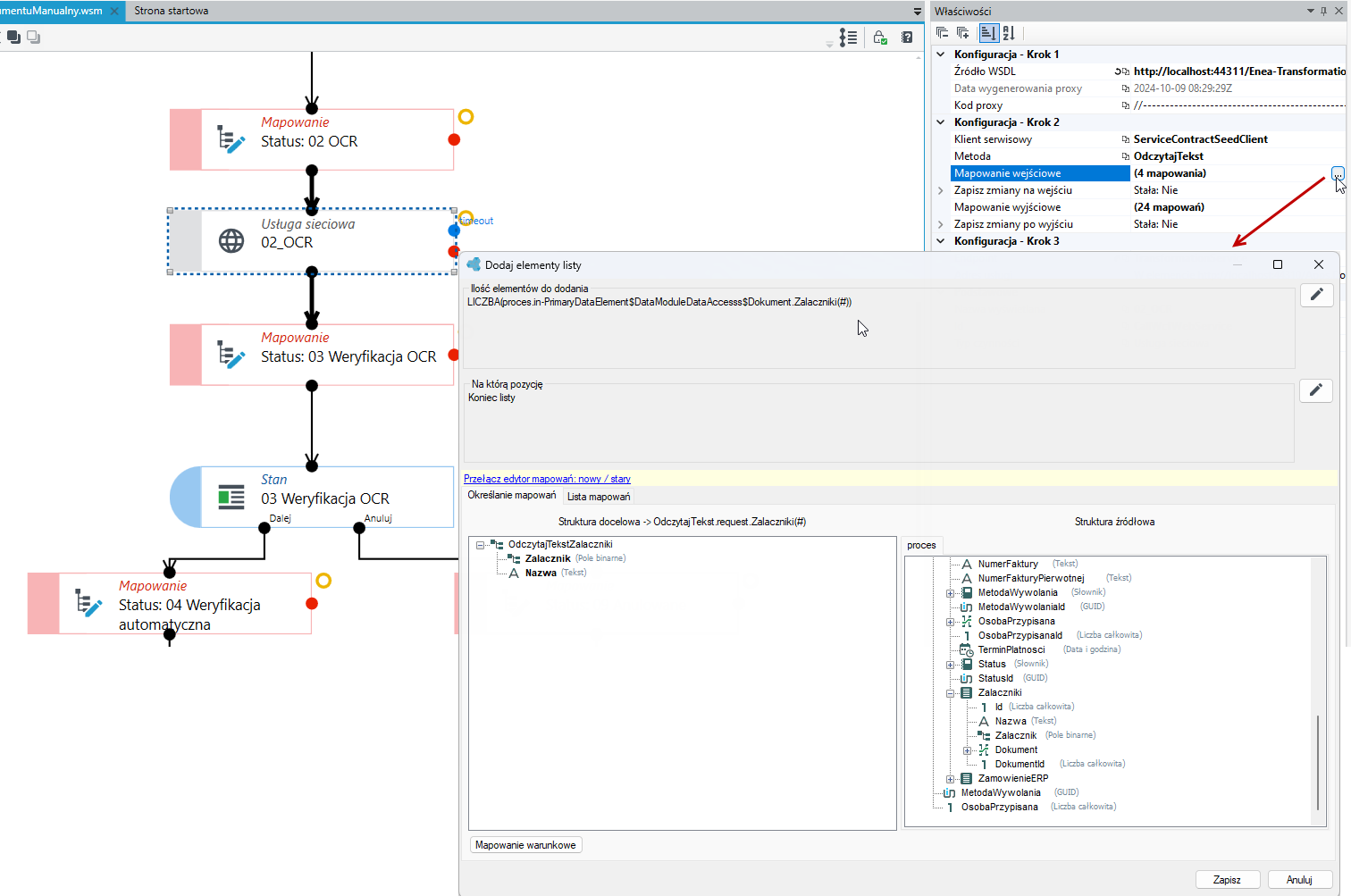Select the proces tab in source structure
This screenshot has height=896, width=1351.
click(921, 545)
